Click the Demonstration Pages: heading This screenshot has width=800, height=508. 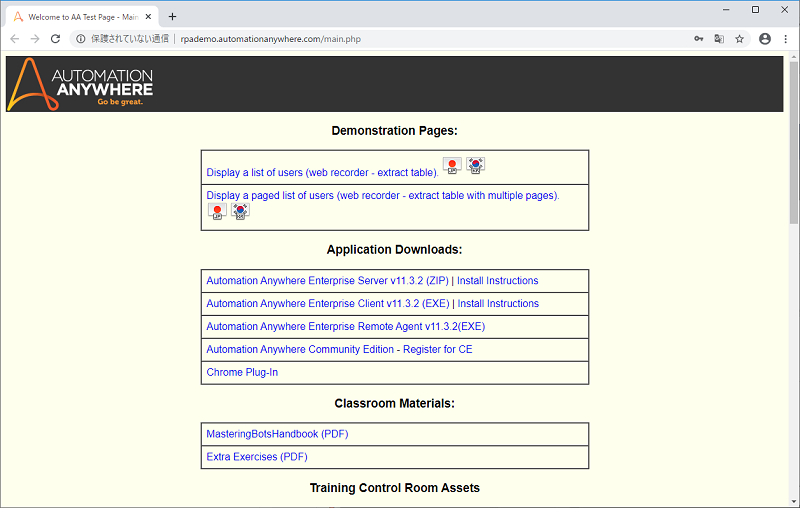pyautogui.click(x=394, y=131)
